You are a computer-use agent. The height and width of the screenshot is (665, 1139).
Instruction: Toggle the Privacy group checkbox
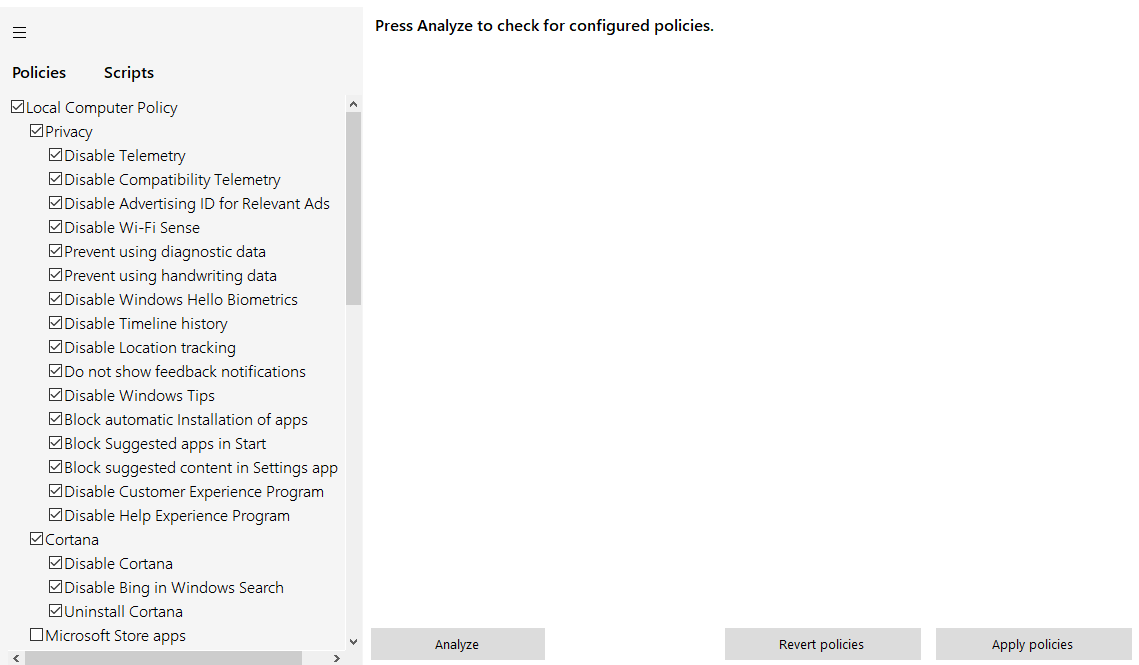(36, 131)
